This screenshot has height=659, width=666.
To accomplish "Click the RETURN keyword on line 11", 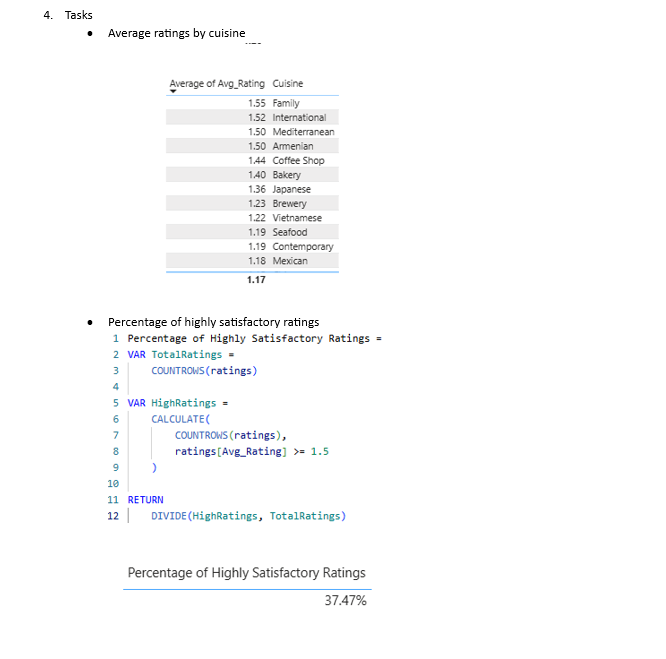I will [145, 500].
